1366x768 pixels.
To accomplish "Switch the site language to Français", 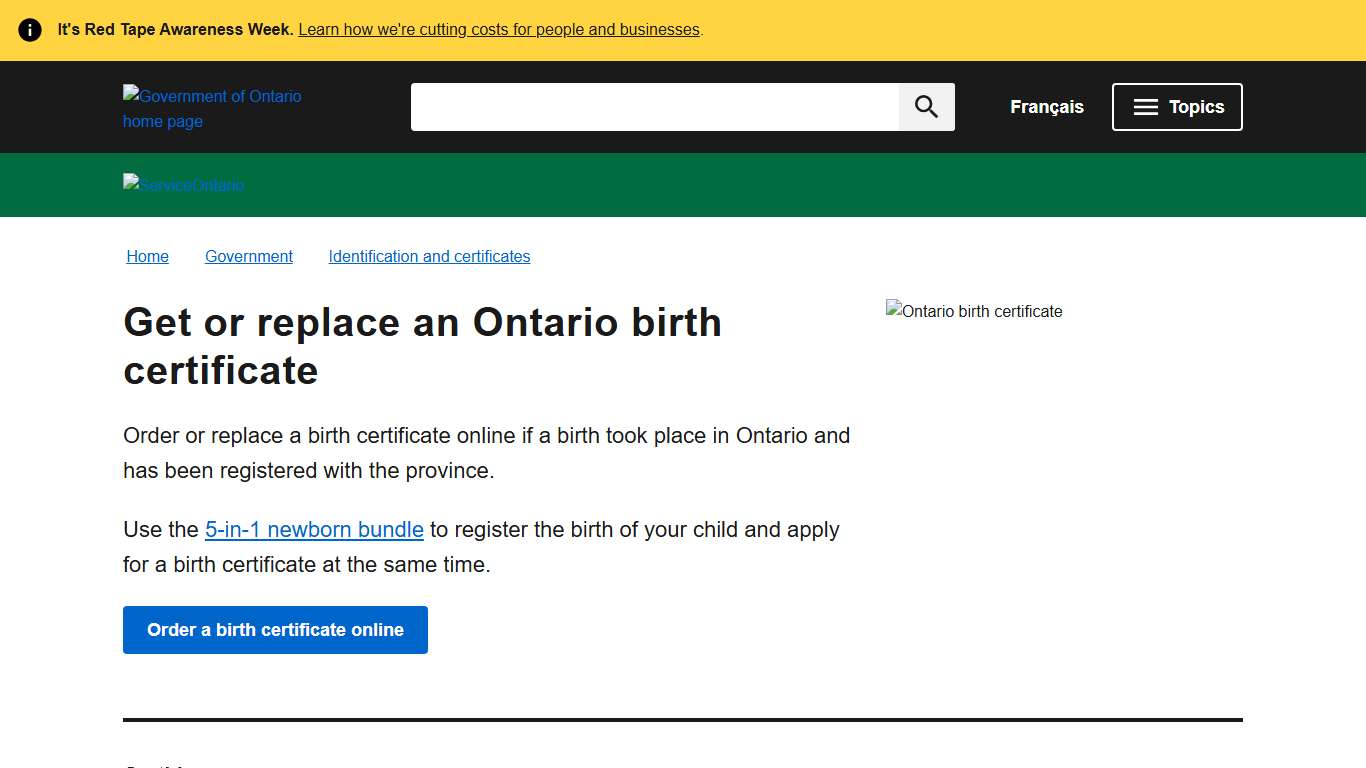I will (1046, 107).
